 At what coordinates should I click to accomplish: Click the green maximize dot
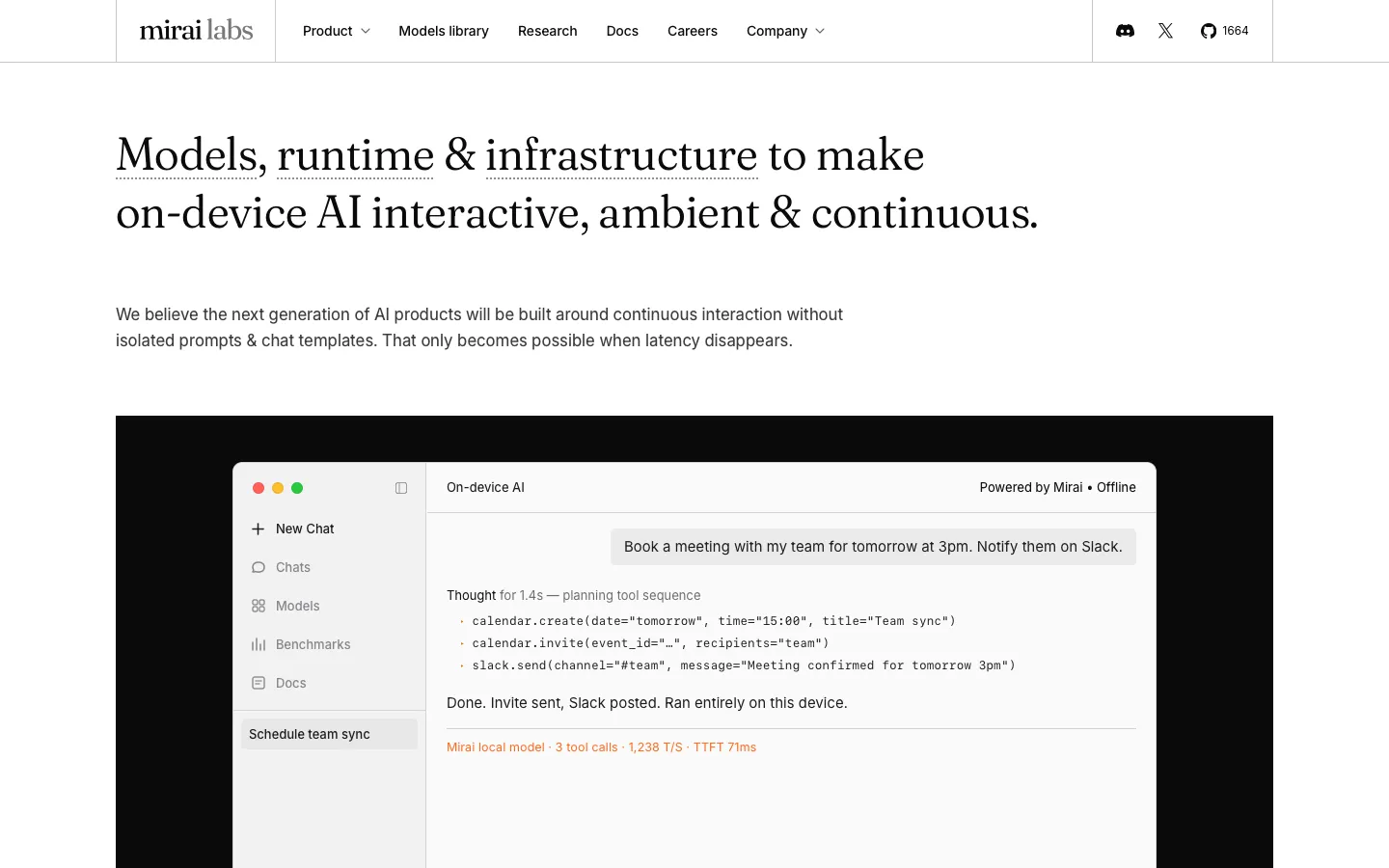pos(297,488)
